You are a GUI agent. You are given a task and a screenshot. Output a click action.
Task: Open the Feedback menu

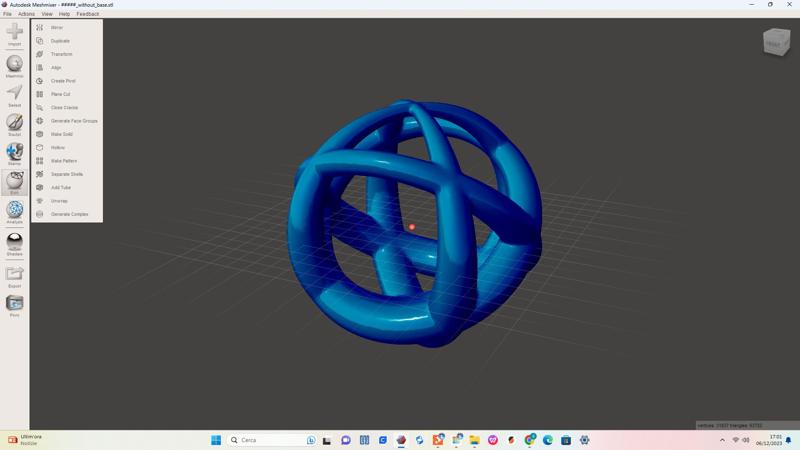pyautogui.click(x=88, y=14)
